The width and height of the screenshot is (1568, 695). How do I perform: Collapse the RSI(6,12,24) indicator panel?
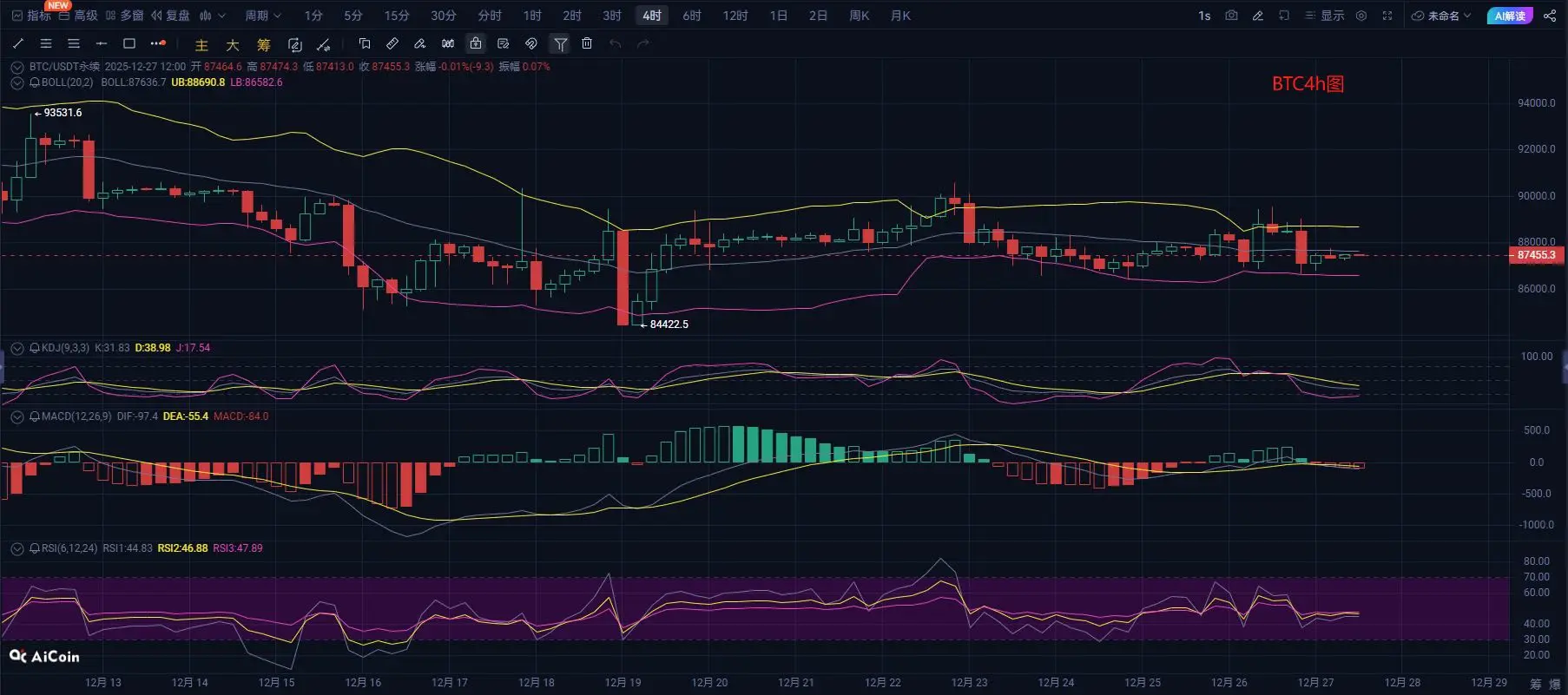point(16,548)
